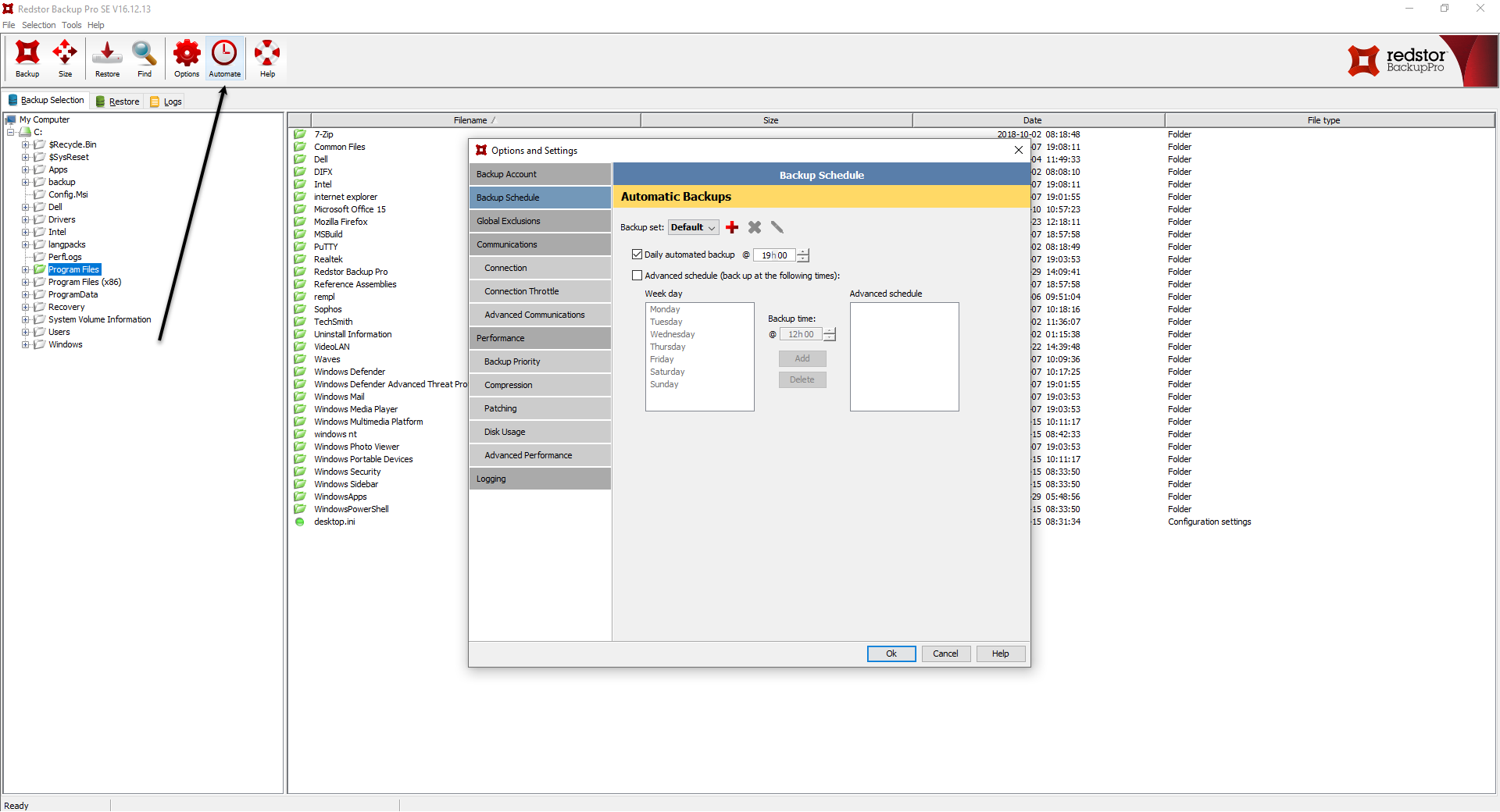Click the Ok button
The height and width of the screenshot is (812, 1500).
coord(891,654)
